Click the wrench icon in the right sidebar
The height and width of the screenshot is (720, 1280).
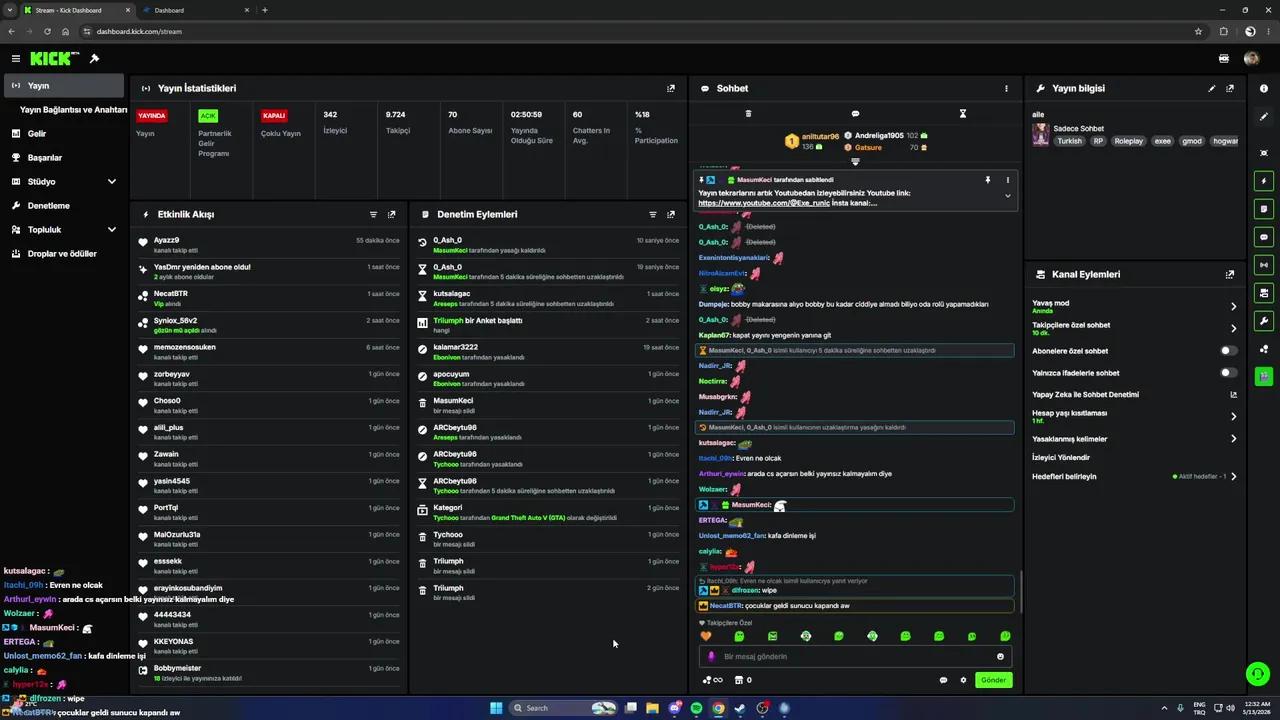1264,321
